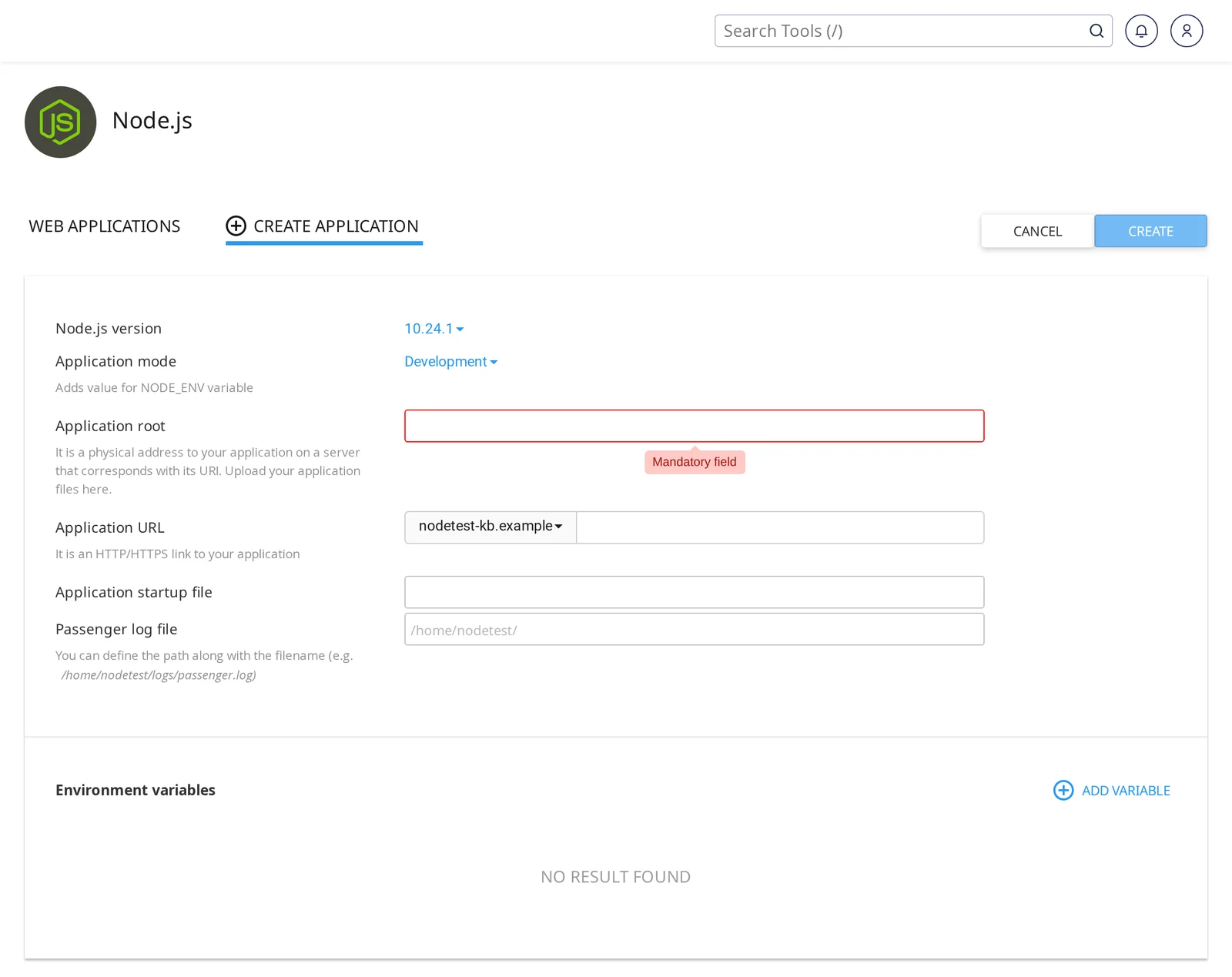The image size is (1232, 977).
Task: Click the Environment variables heading
Action: (136, 790)
